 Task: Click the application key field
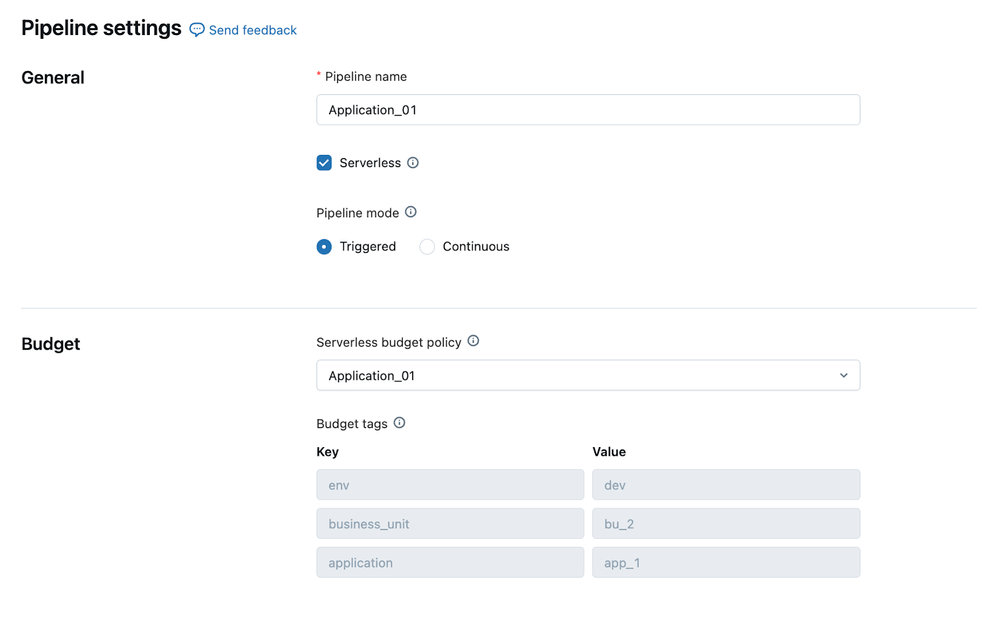tap(450, 563)
